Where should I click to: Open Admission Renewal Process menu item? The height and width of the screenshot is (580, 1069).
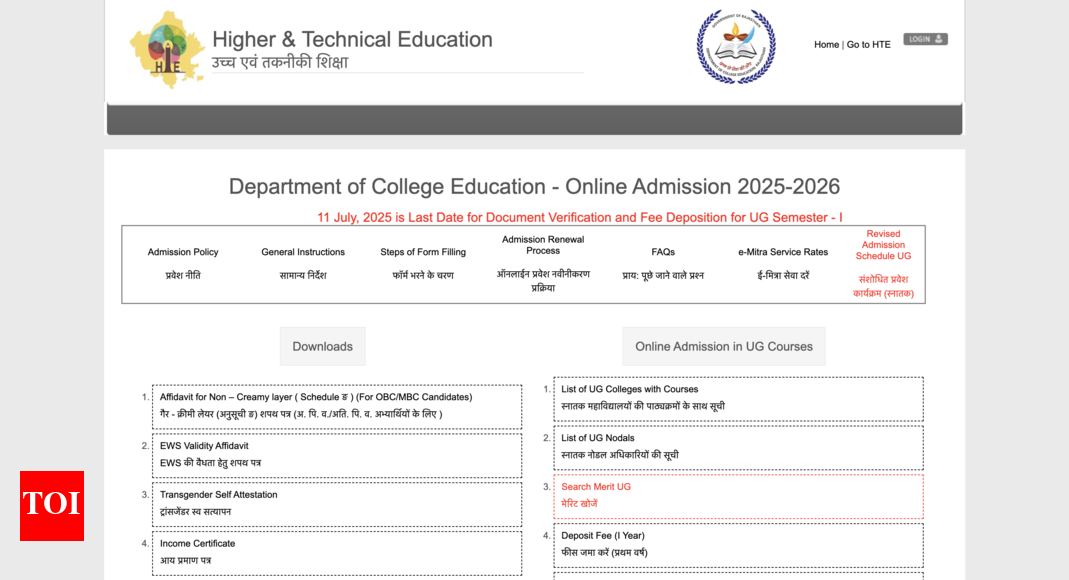543,245
